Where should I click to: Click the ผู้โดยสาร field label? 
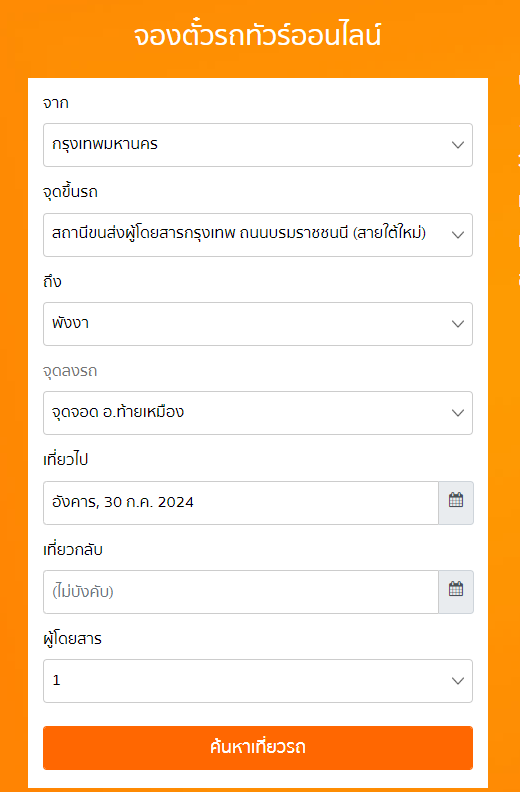(72, 638)
